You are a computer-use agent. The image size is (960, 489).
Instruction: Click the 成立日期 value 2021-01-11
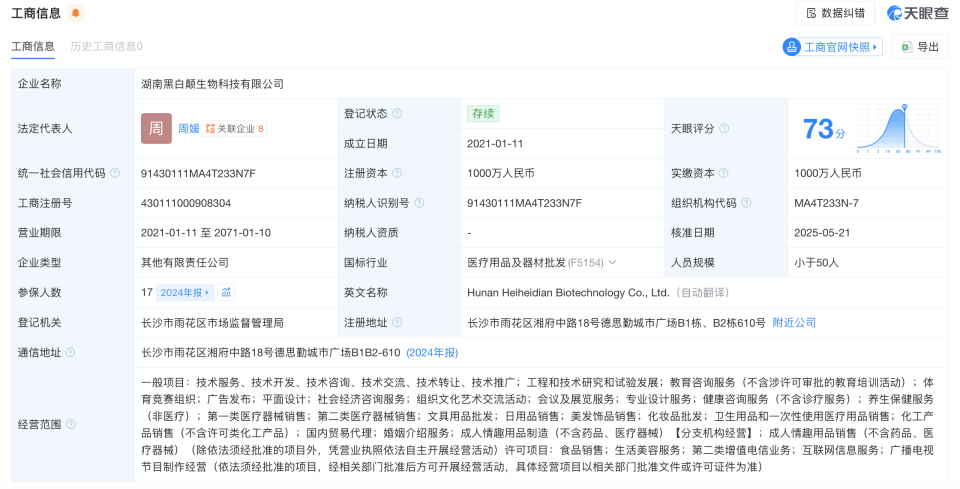[x=495, y=143]
